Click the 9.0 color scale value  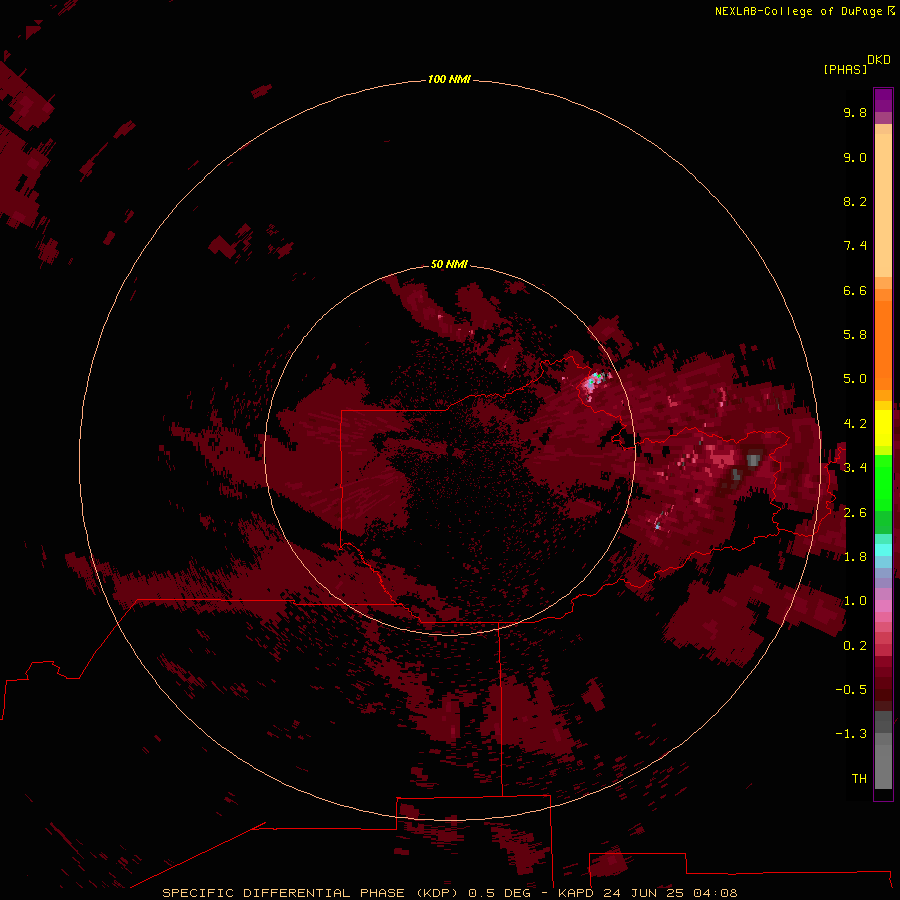[855, 157]
